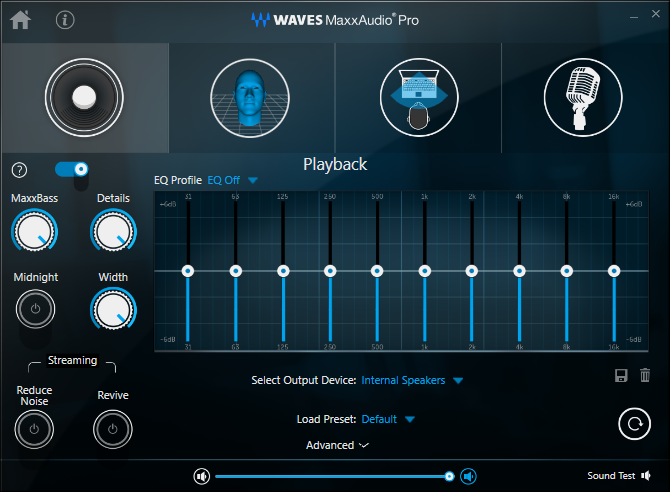Toggle the MaxxAudio master switch

point(72,169)
